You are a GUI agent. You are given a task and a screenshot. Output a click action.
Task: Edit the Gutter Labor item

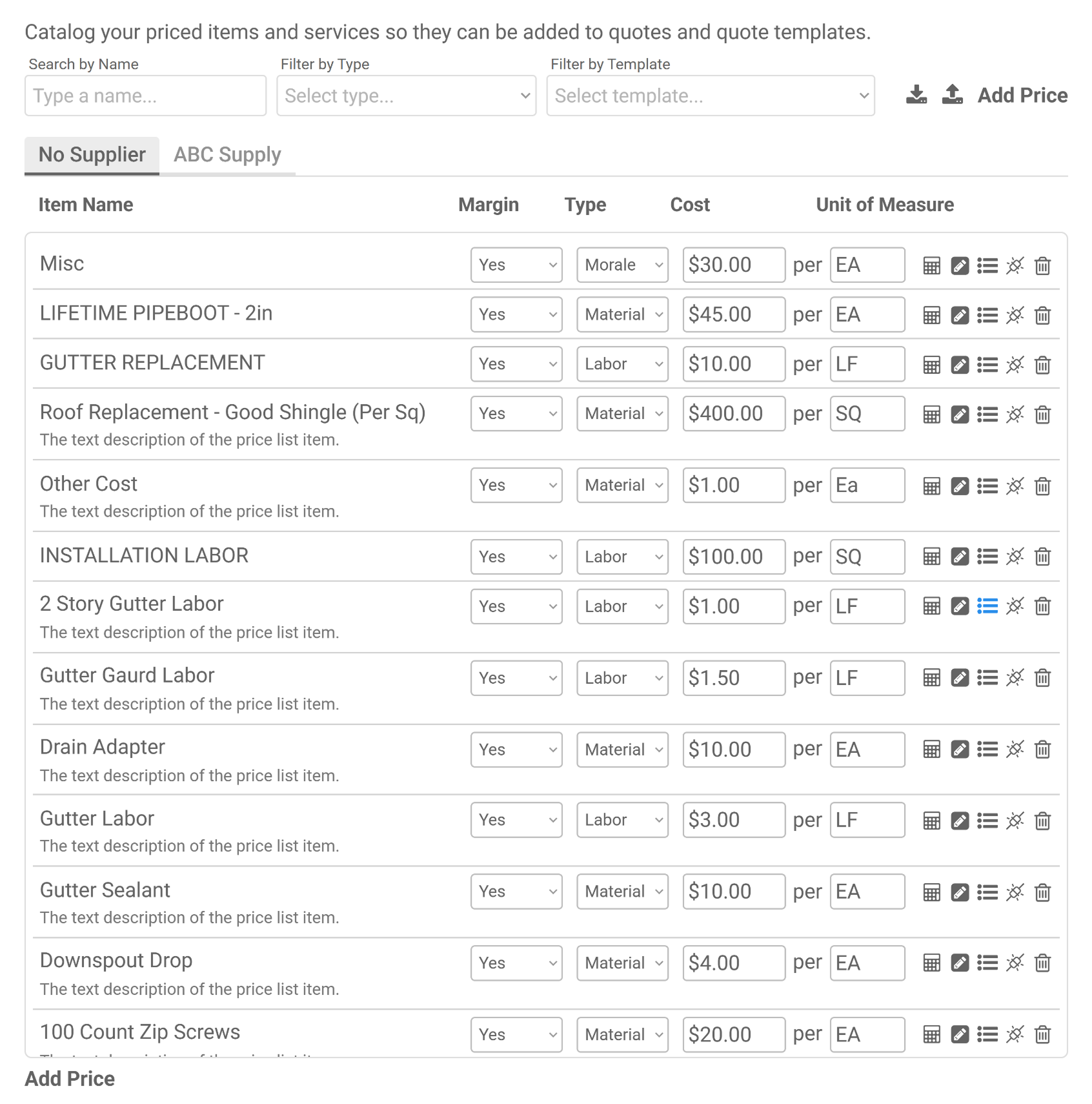960,821
